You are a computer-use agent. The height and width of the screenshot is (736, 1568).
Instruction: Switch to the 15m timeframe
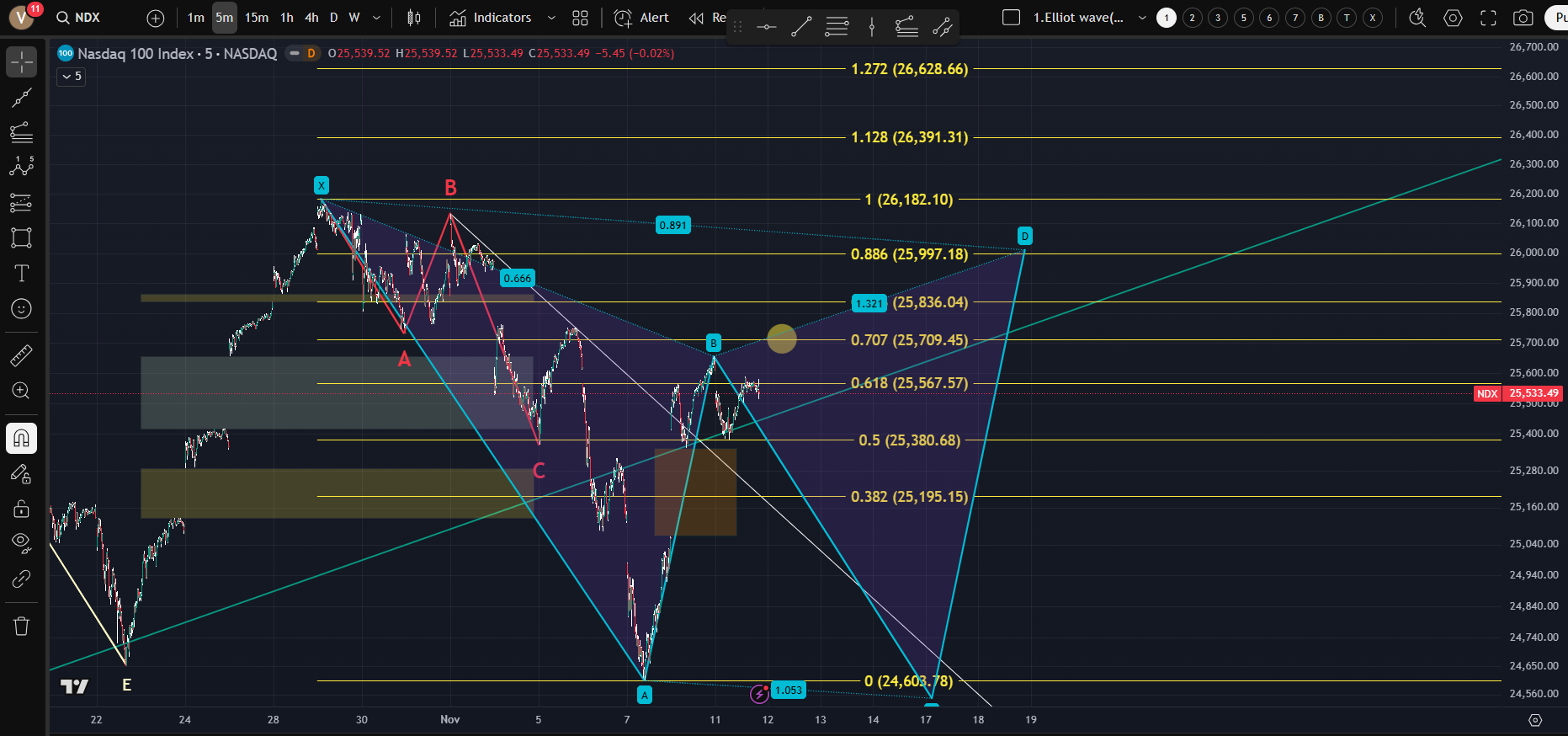[x=257, y=18]
